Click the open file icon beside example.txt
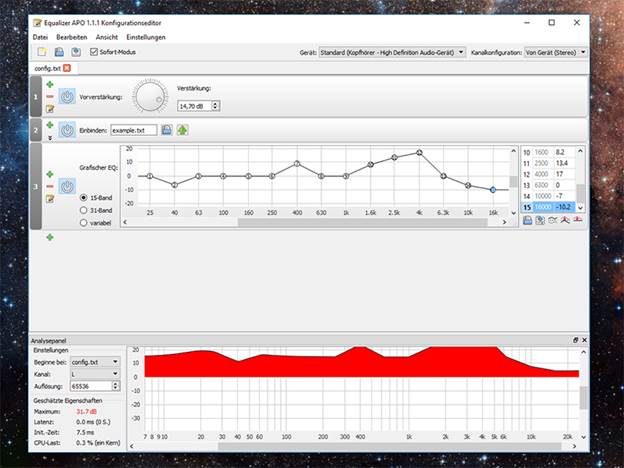The height and width of the screenshot is (468, 624). pos(167,130)
